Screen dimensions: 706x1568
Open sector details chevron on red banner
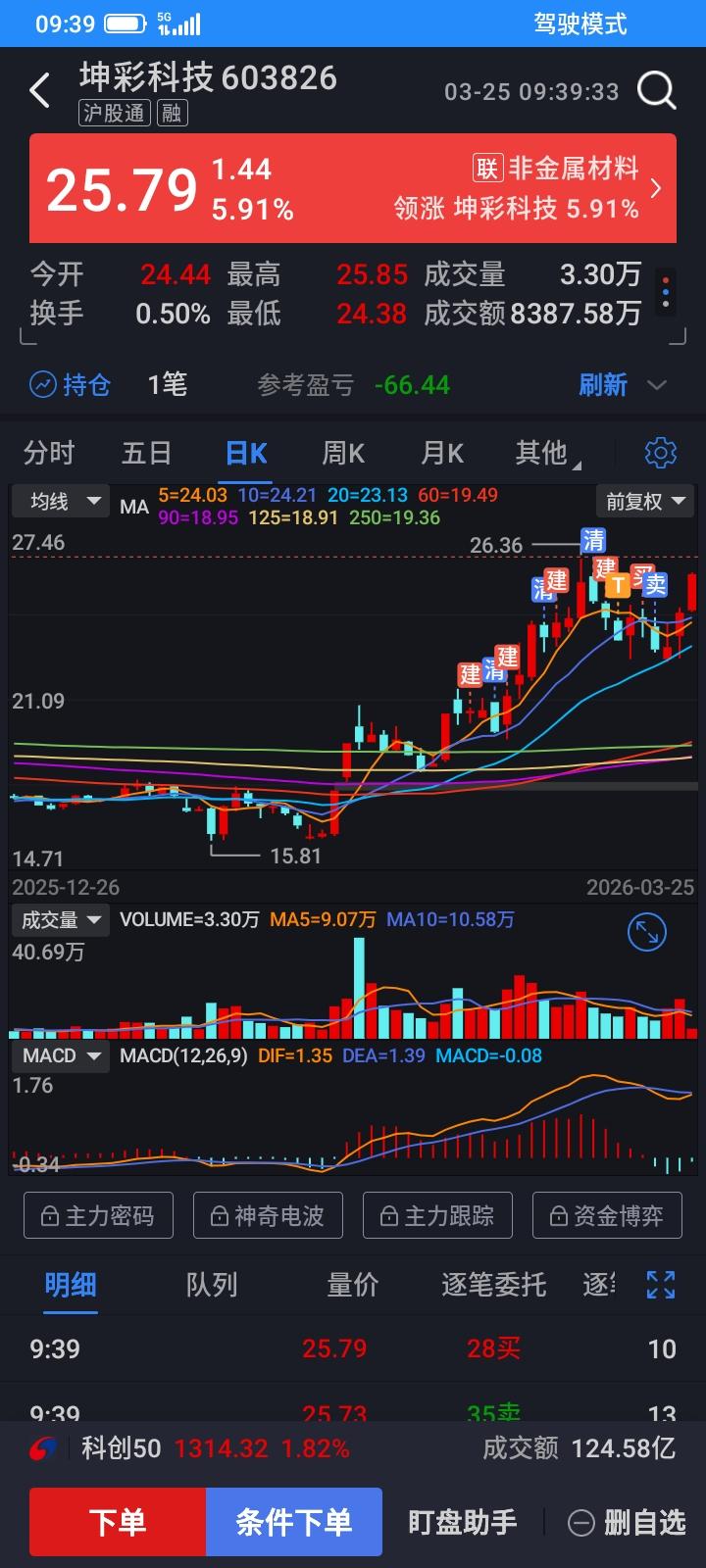(656, 188)
